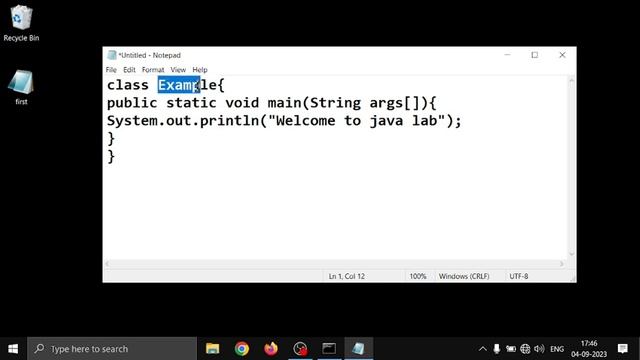Place cursor in 'public static void' text
640x360 pixels.
point(183,103)
